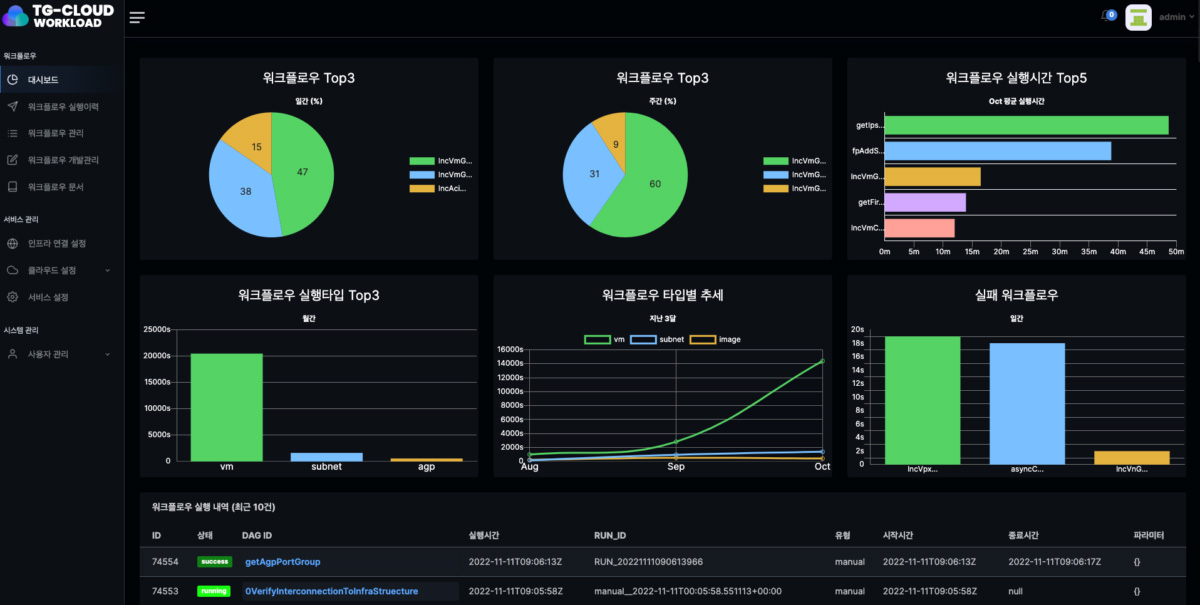This screenshot has height=605, width=1200.
Task: Click the paper-plane icon for 워크플로우 실행이력
Action: (x=13, y=106)
